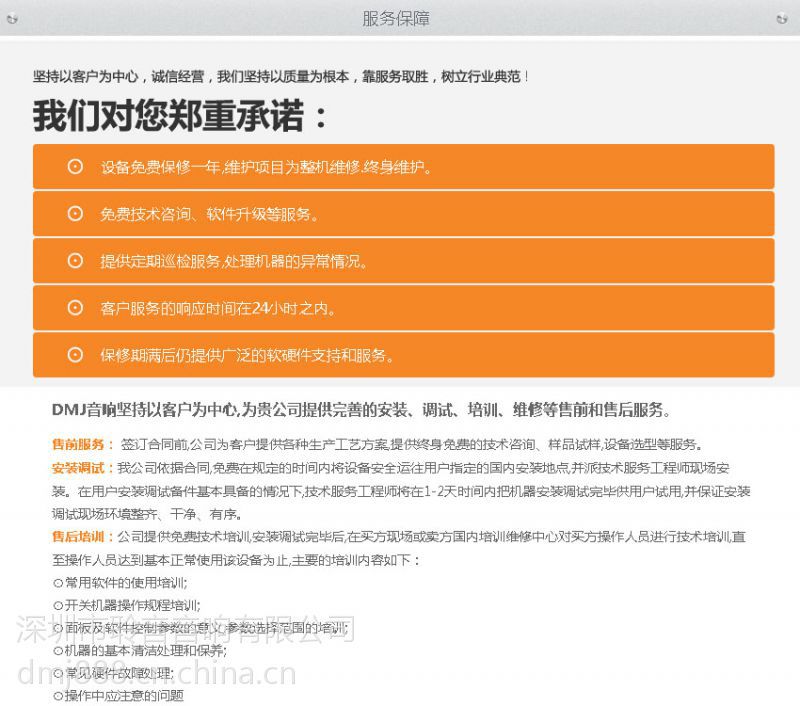
Task: Click the 免费技术咨询、软件升级等服务 bar text
Action: pos(209,214)
